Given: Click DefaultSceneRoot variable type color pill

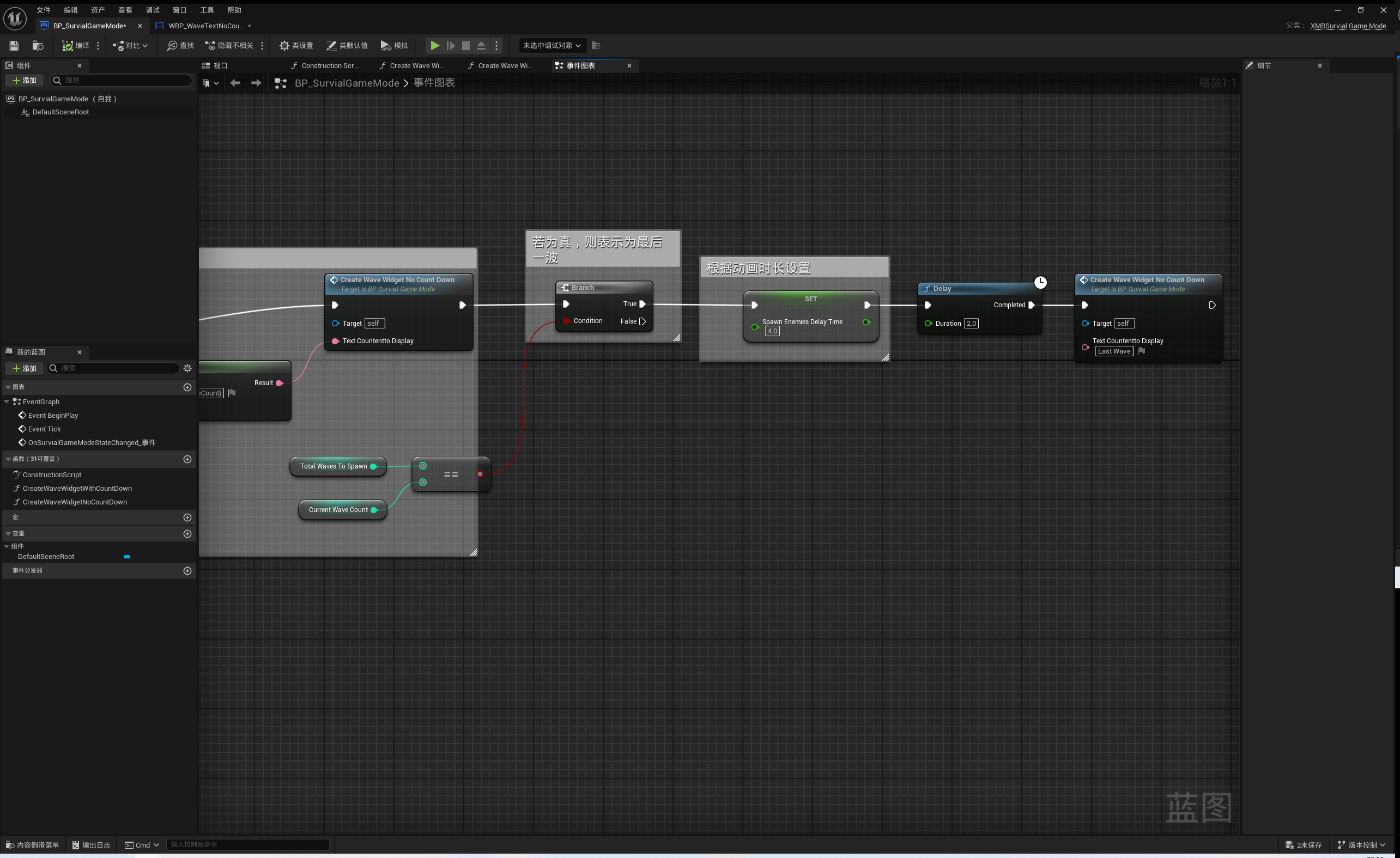Looking at the screenshot, I should [128, 557].
